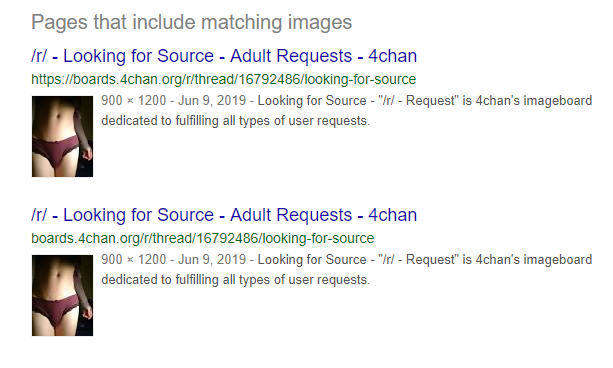
Task: Open the second Looking for Source result title
Action: pos(224,215)
